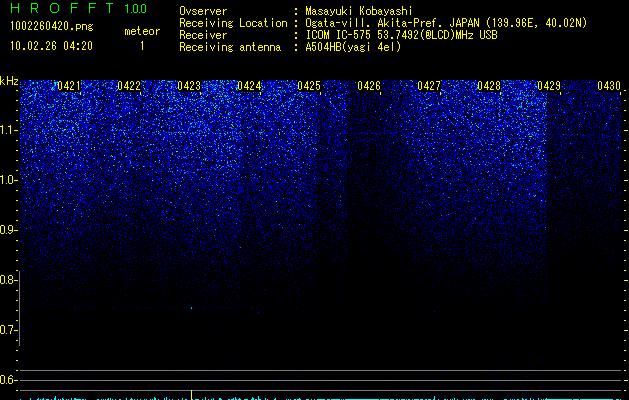Click the 0423 time marker
This screenshot has height=400, width=629.
coord(189,86)
